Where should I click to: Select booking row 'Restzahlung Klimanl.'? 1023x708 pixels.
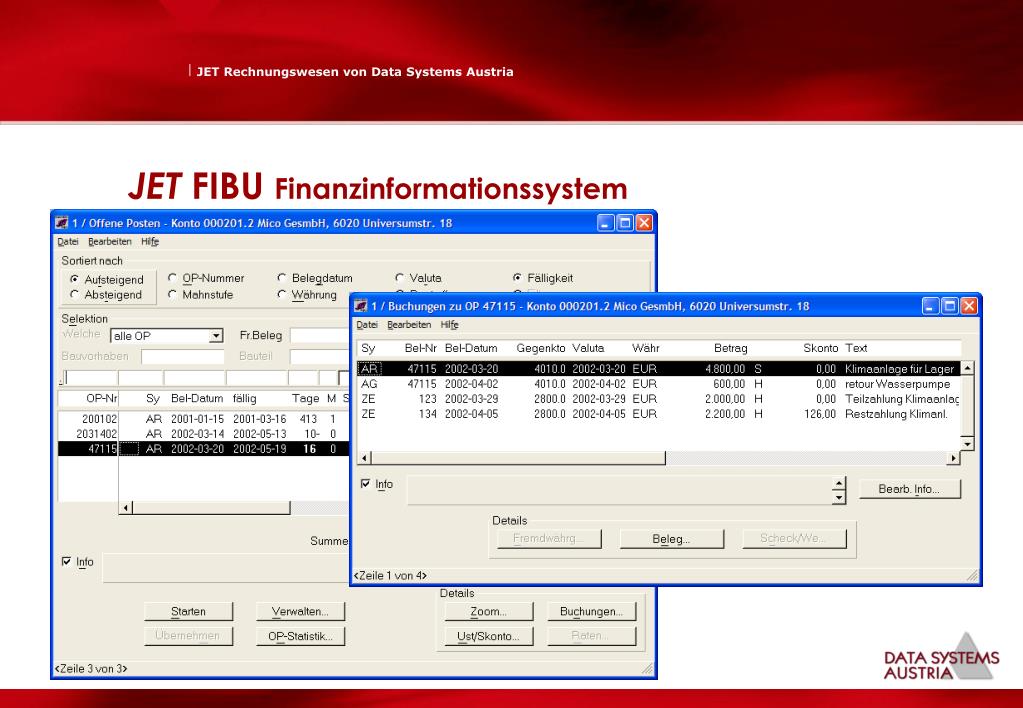pyautogui.click(x=659, y=414)
